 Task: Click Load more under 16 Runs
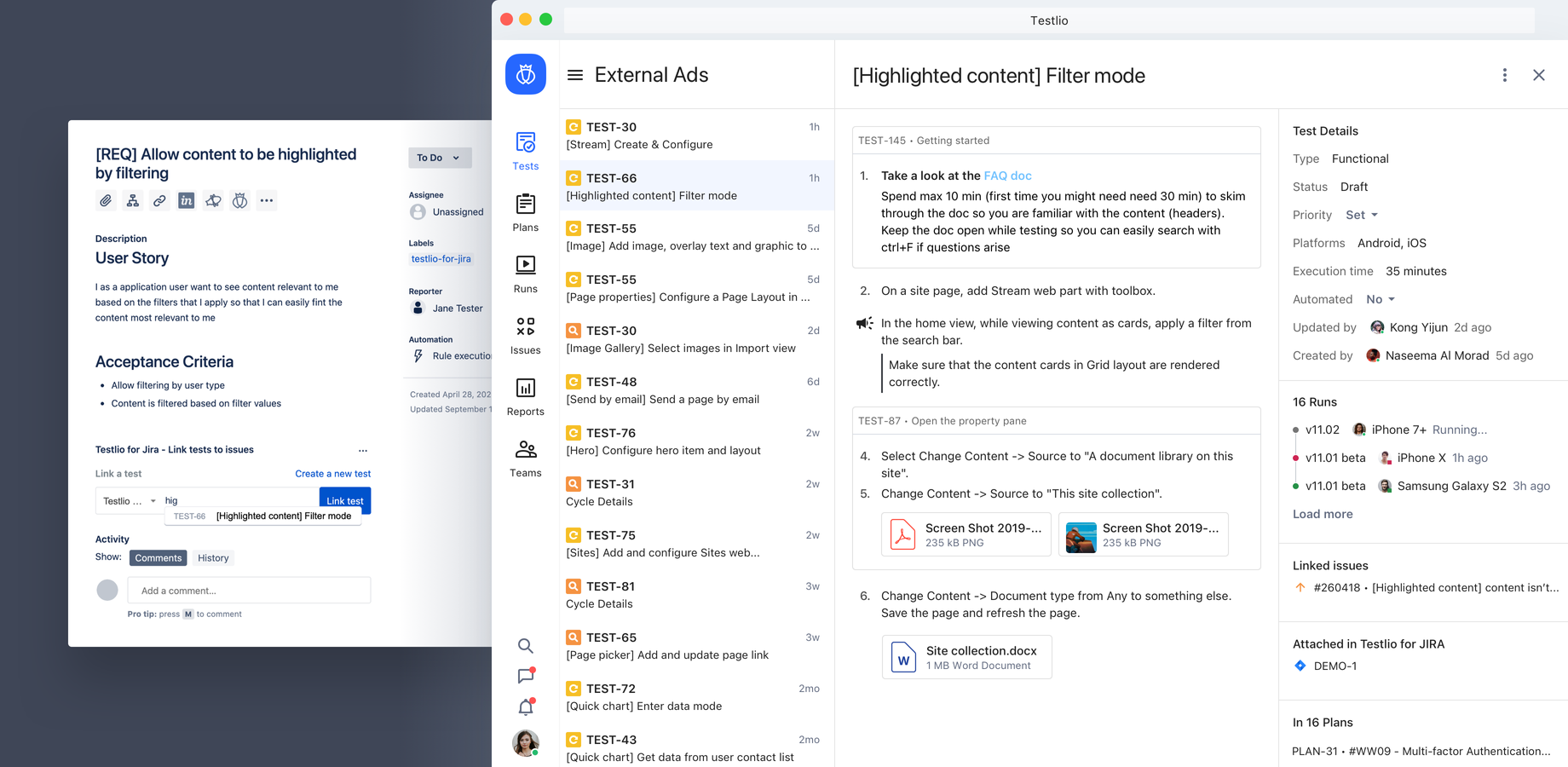tap(1323, 514)
